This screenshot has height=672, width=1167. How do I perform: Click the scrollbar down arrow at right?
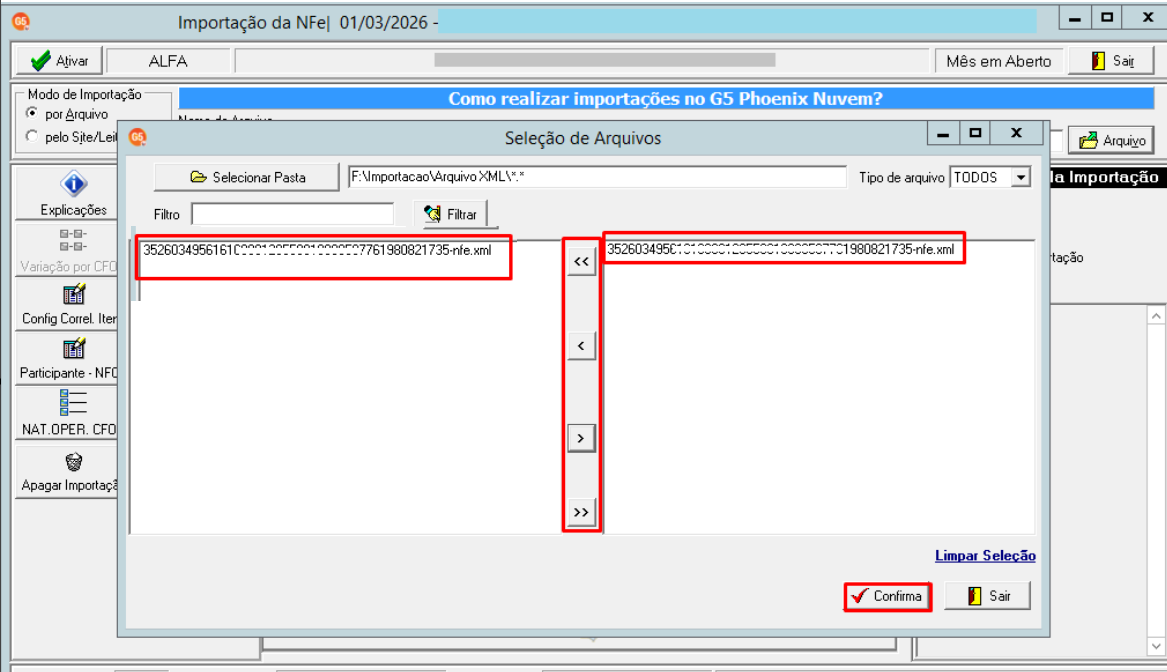[1156, 646]
